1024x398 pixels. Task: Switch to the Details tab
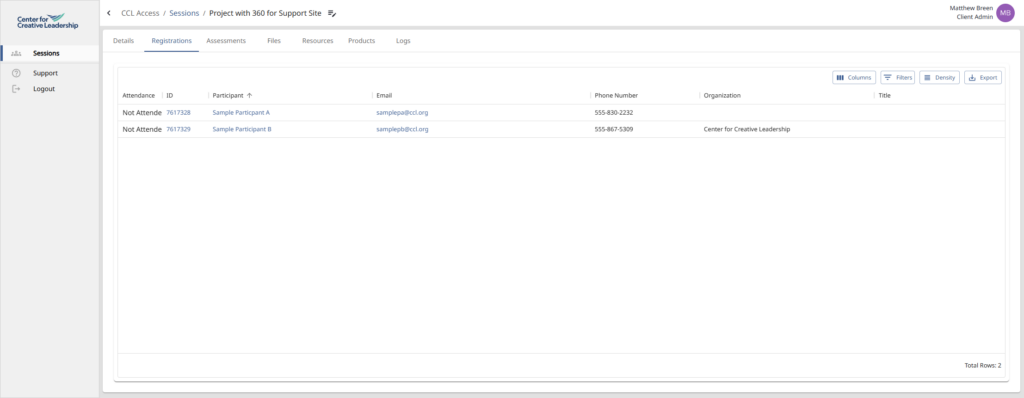pos(123,41)
